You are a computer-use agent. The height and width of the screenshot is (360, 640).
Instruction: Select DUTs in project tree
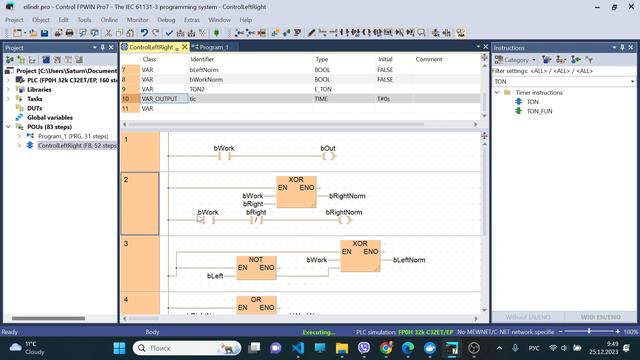pos(35,108)
